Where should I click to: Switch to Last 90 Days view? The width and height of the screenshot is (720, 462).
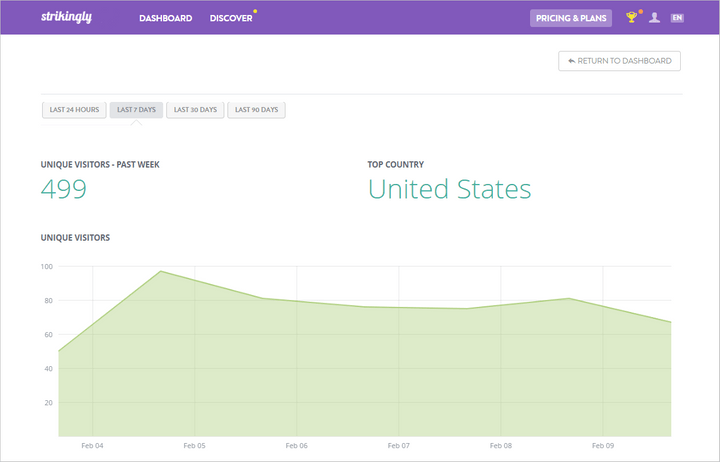coord(256,109)
